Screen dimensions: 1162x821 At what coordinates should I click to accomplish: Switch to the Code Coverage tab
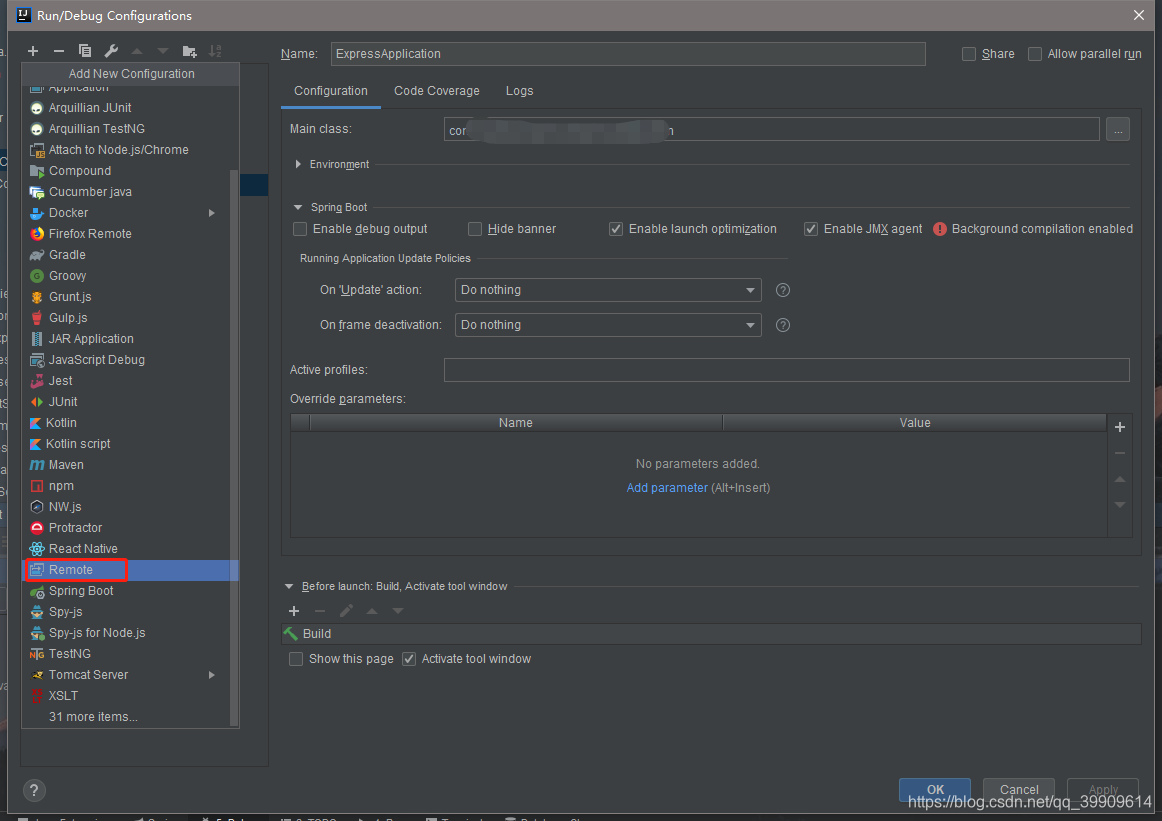(436, 91)
